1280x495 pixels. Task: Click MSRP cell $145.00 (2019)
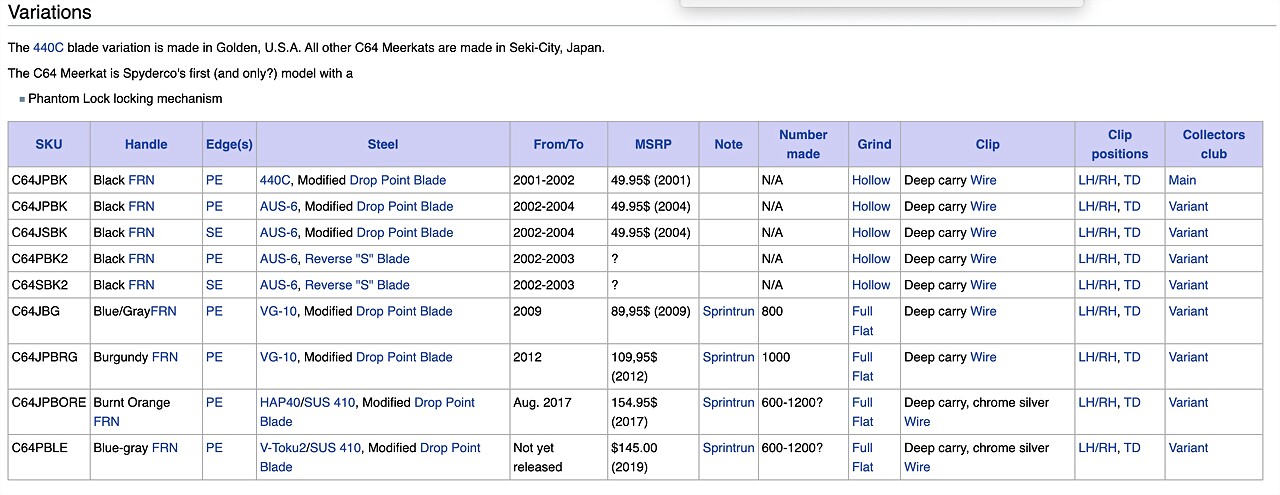(x=653, y=457)
